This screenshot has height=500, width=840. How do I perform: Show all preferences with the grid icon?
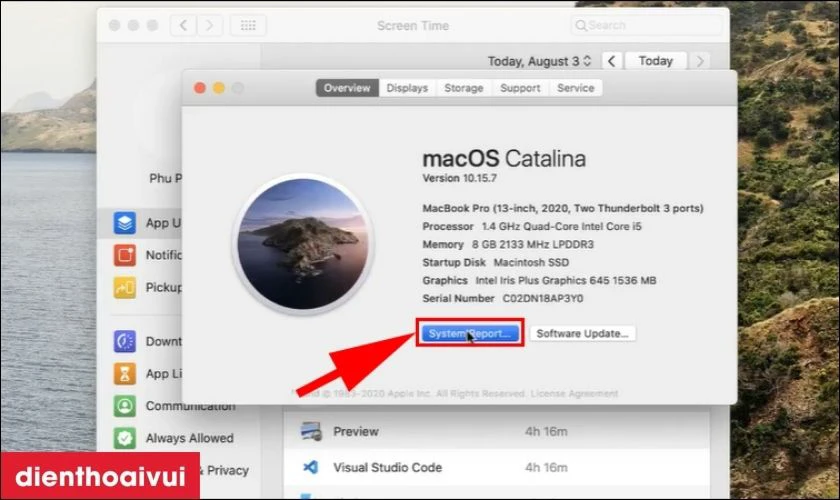248,25
